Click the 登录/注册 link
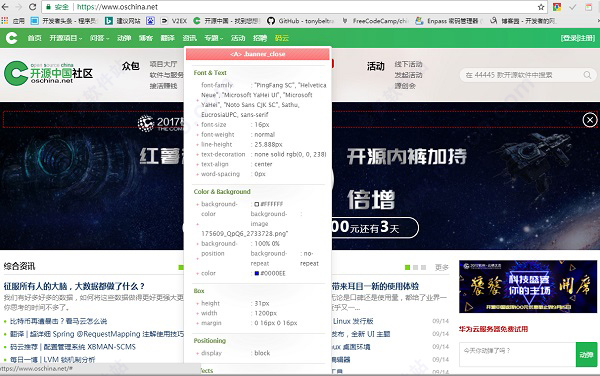 578,38
